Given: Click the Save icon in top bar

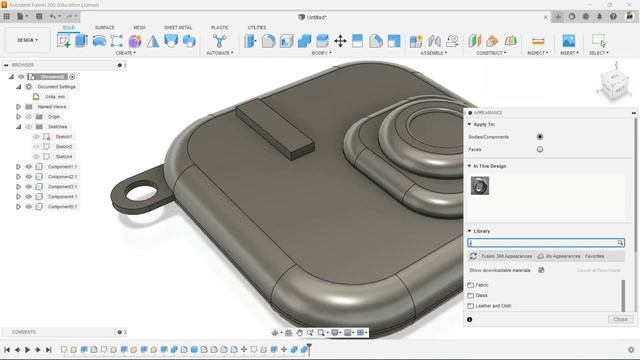Looking at the screenshot, I should point(39,17).
